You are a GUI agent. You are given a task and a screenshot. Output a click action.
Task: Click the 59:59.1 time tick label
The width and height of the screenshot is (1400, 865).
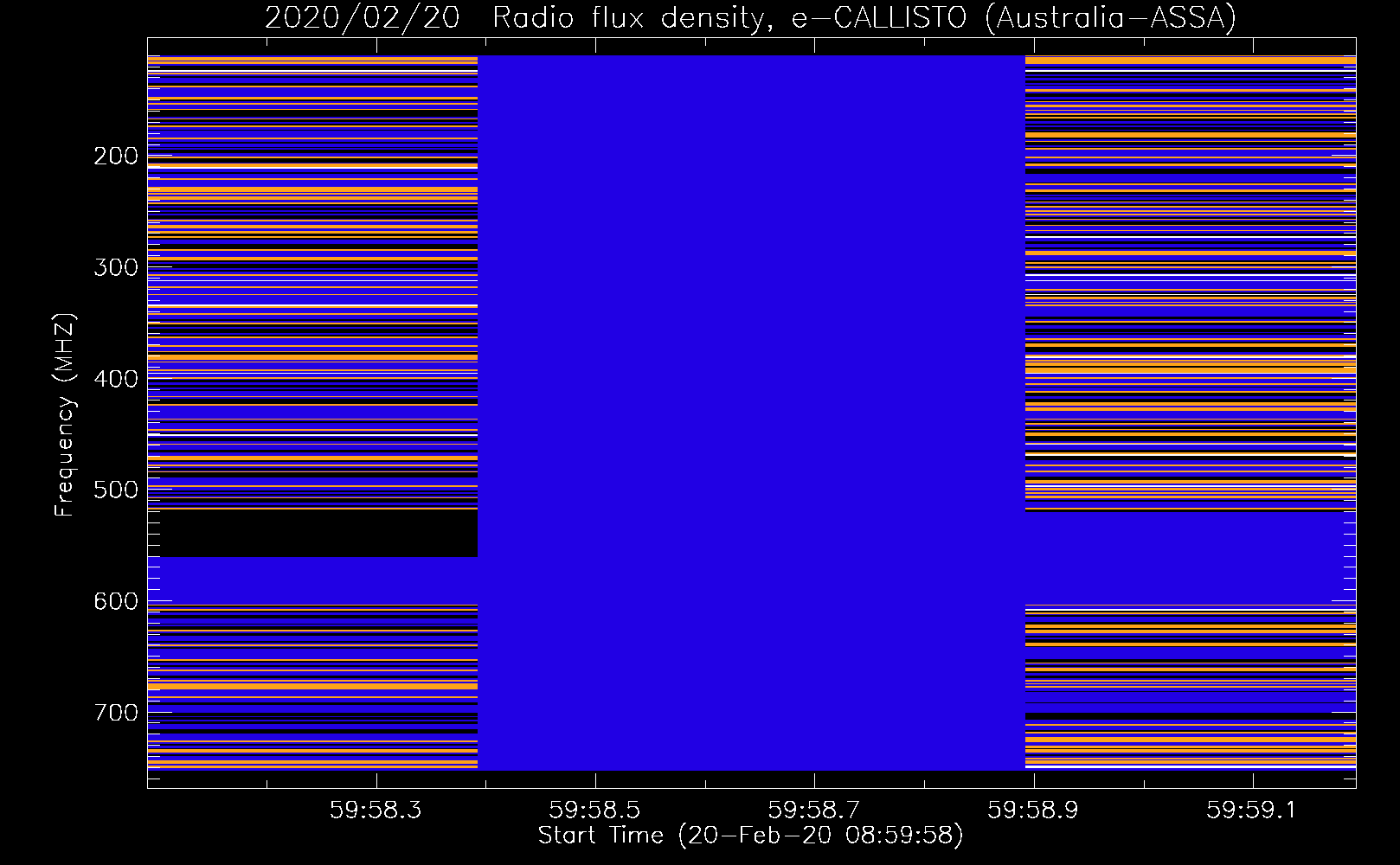click(1252, 811)
